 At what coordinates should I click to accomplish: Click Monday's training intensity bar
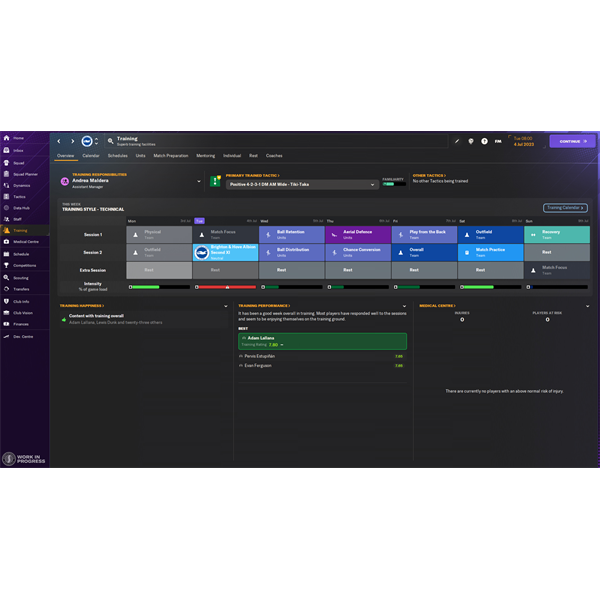pos(159,287)
